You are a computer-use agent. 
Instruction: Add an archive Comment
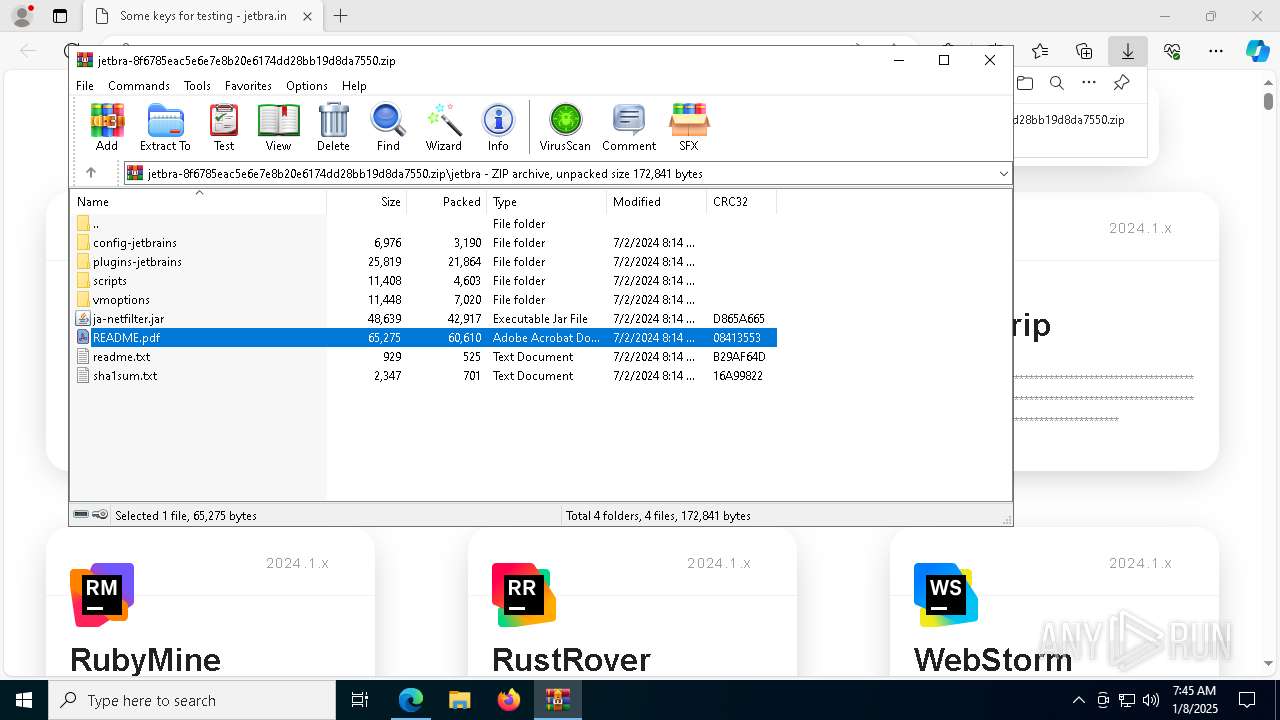pyautogui.click(x=629, y=127)
